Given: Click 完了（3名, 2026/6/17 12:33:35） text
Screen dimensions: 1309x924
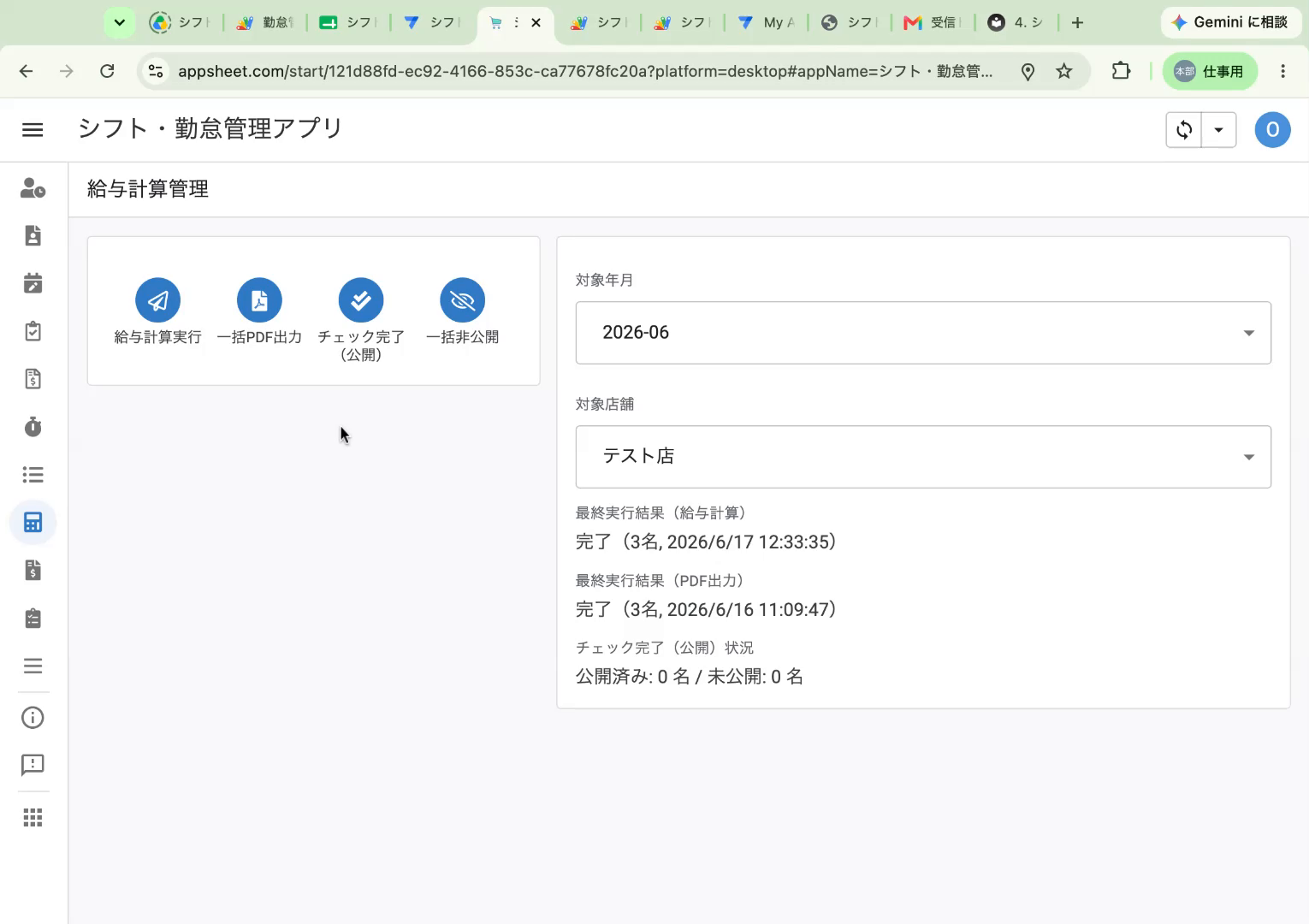Looking at the screenshot, I should click(707, 542).
